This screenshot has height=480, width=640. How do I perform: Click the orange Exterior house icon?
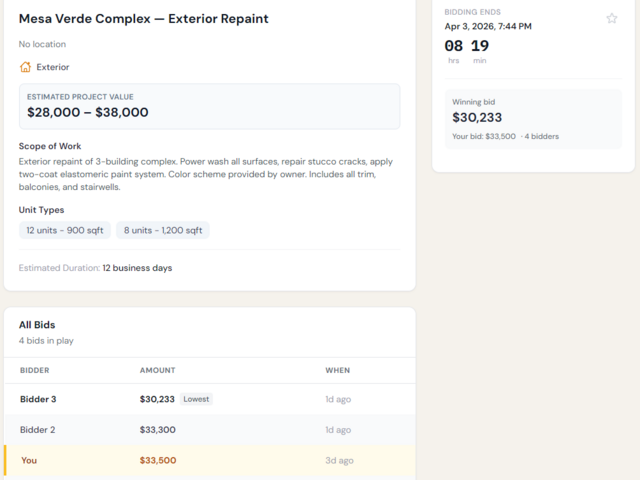25,67
